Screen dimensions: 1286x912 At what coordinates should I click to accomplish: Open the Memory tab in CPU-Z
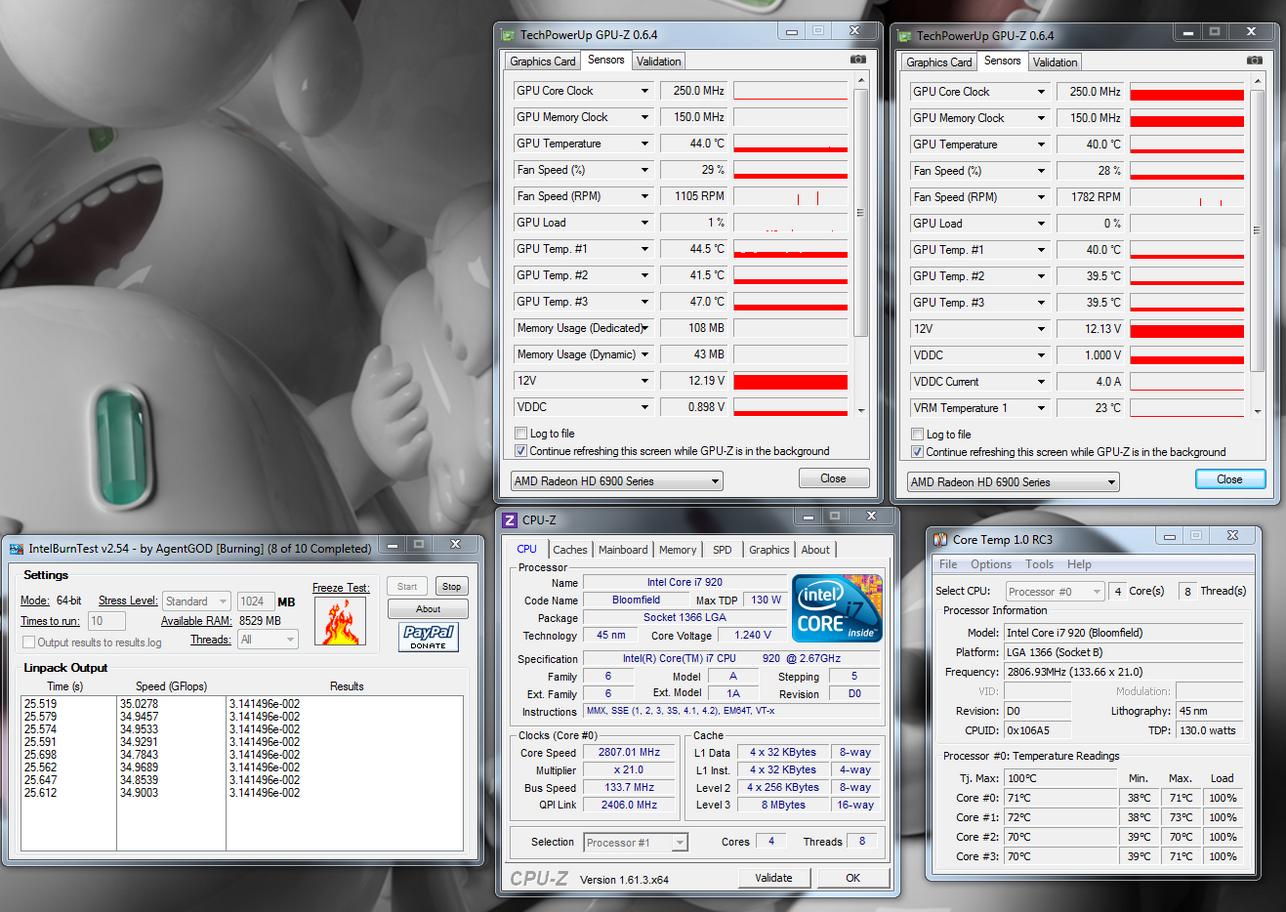click(677, 549)
